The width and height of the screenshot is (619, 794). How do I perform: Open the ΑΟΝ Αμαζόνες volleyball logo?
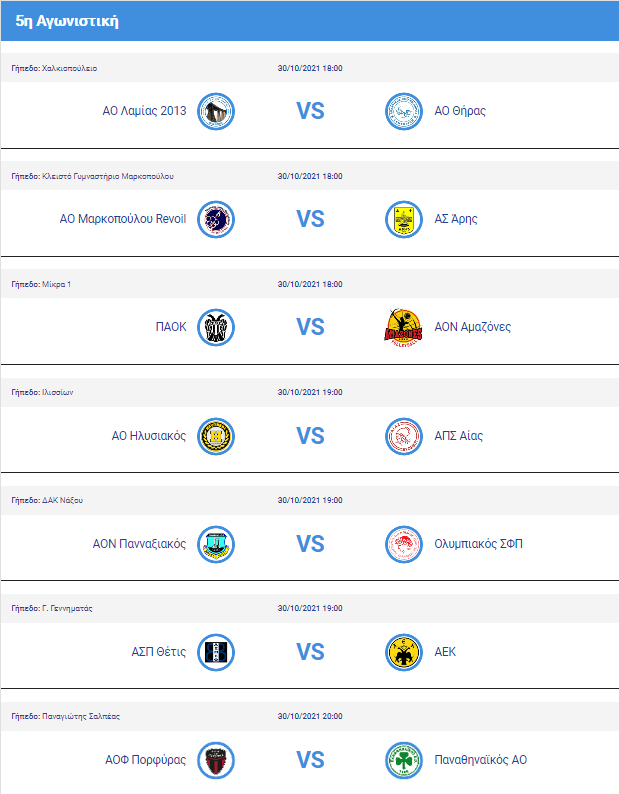[x=404, y=328]
